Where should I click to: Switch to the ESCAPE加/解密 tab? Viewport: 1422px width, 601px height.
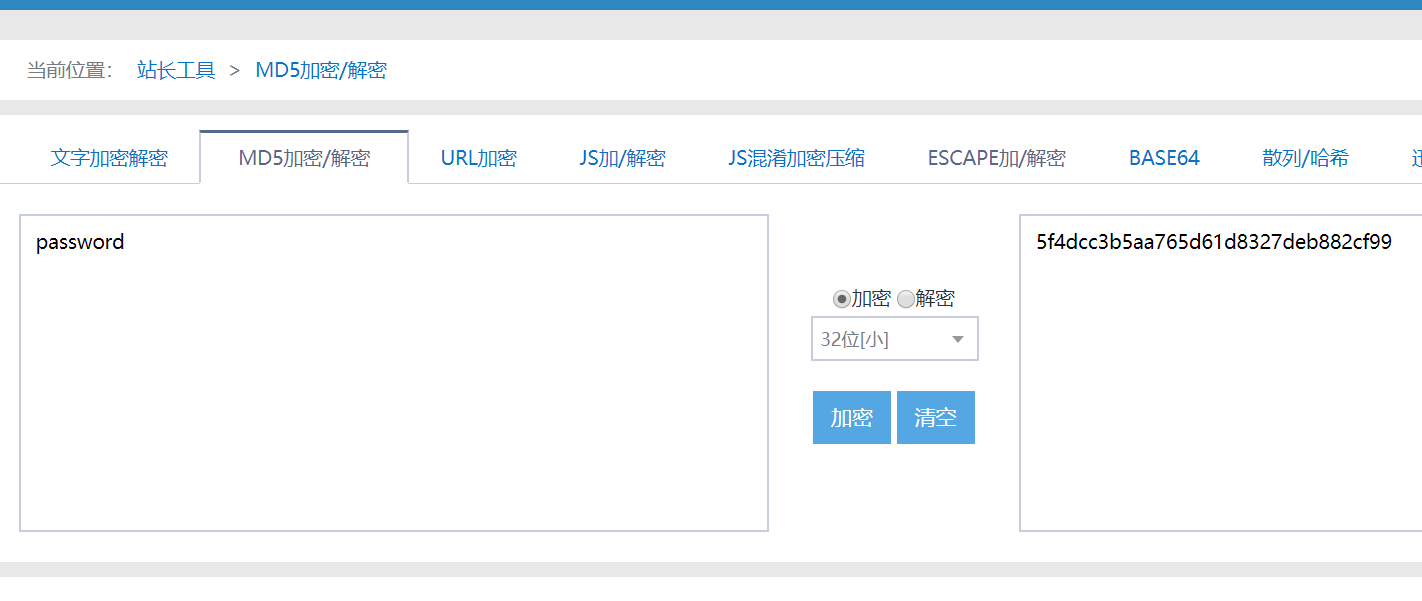996,158
